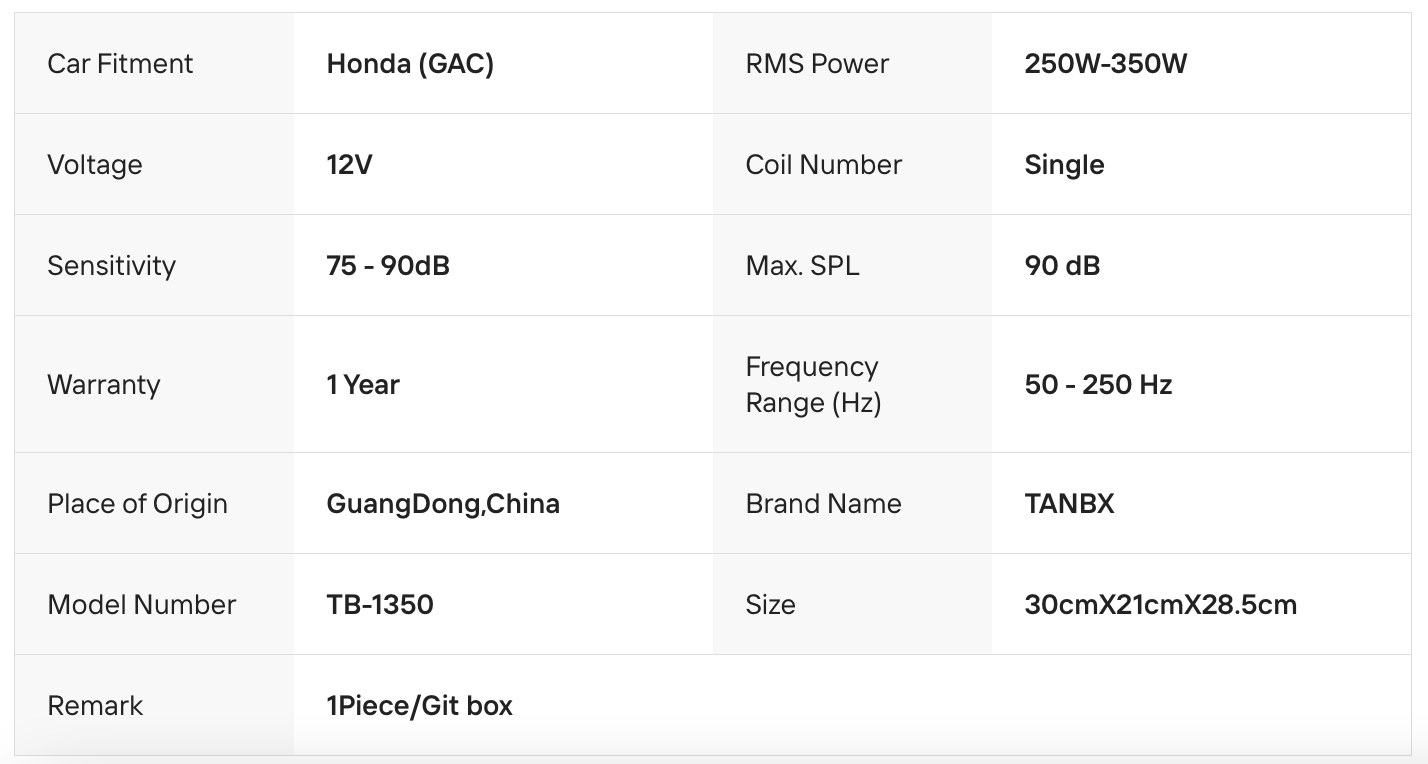Select the 12V voltage value
The image size is (1428, 764).
(349, 165)
